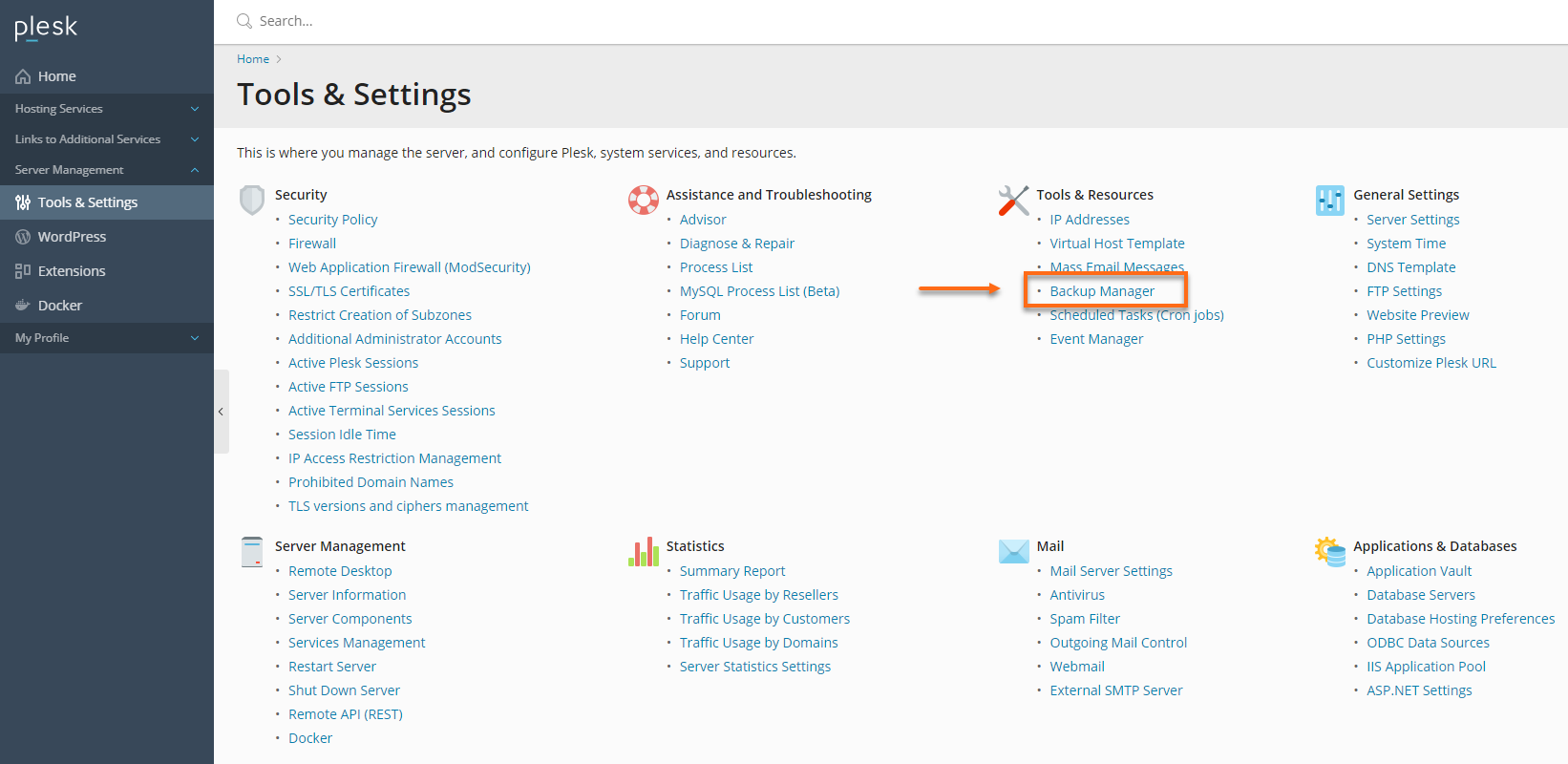Expand Links to Additional Services section

click(107, 139)
